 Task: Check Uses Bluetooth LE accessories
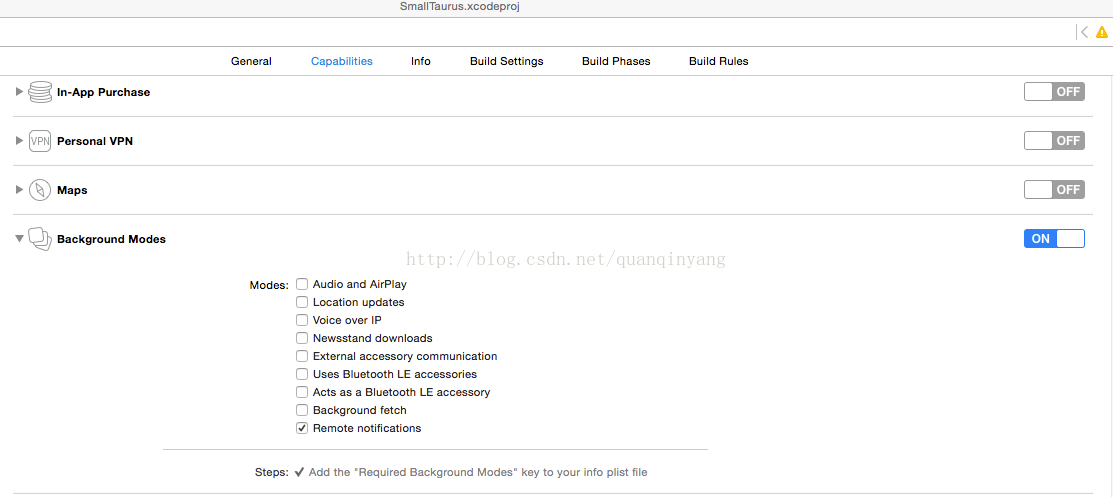[x=302, y=374]
